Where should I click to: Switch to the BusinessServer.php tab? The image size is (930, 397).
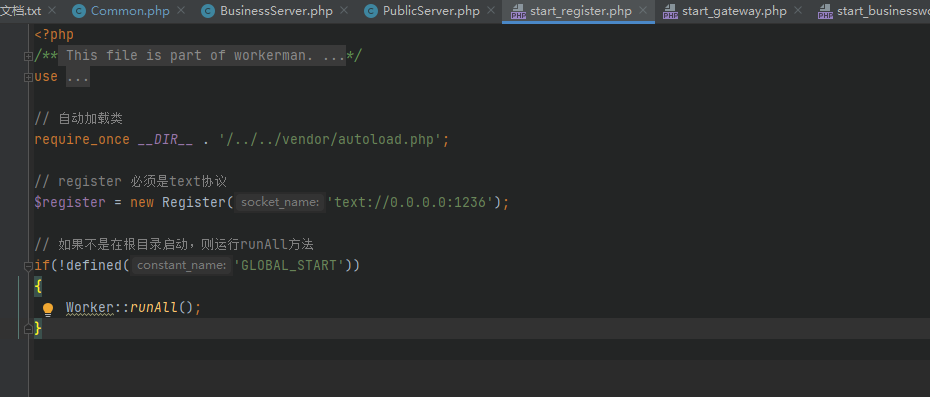point(276,11)
